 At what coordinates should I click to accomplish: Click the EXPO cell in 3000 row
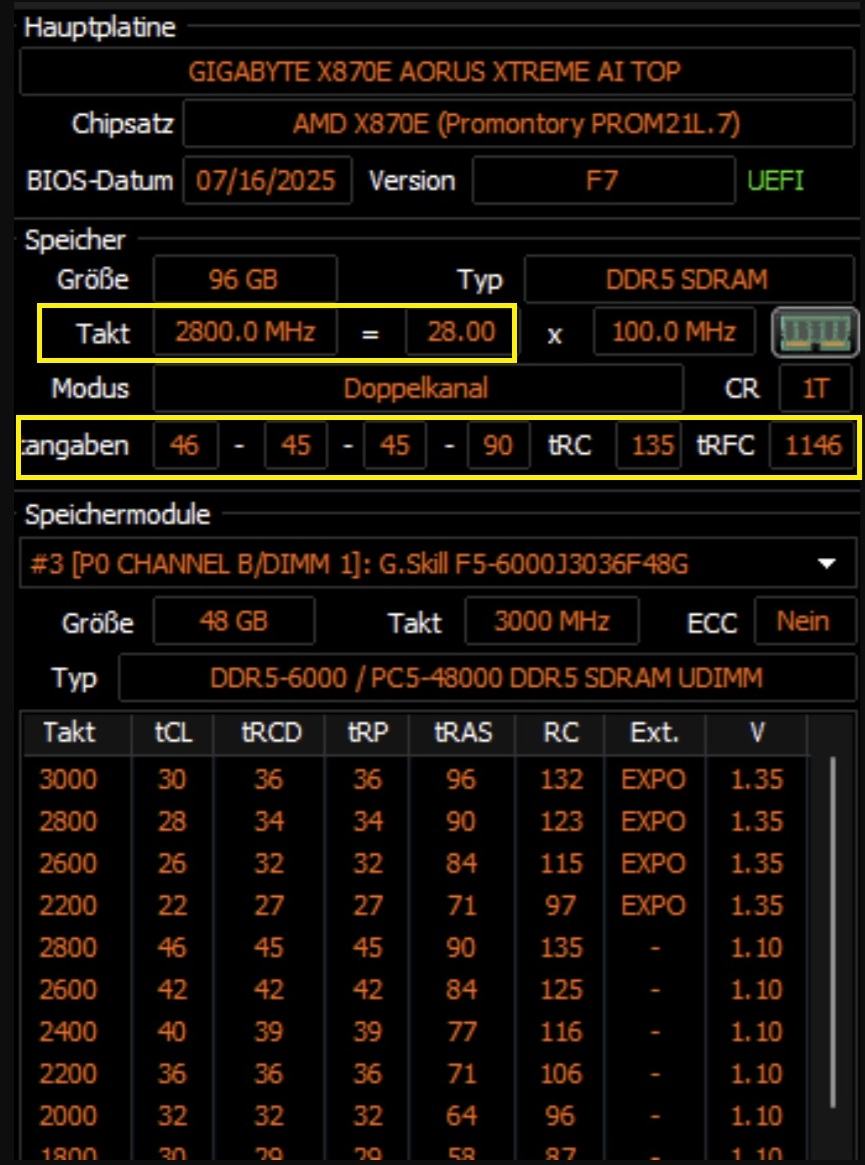(653, 779)
